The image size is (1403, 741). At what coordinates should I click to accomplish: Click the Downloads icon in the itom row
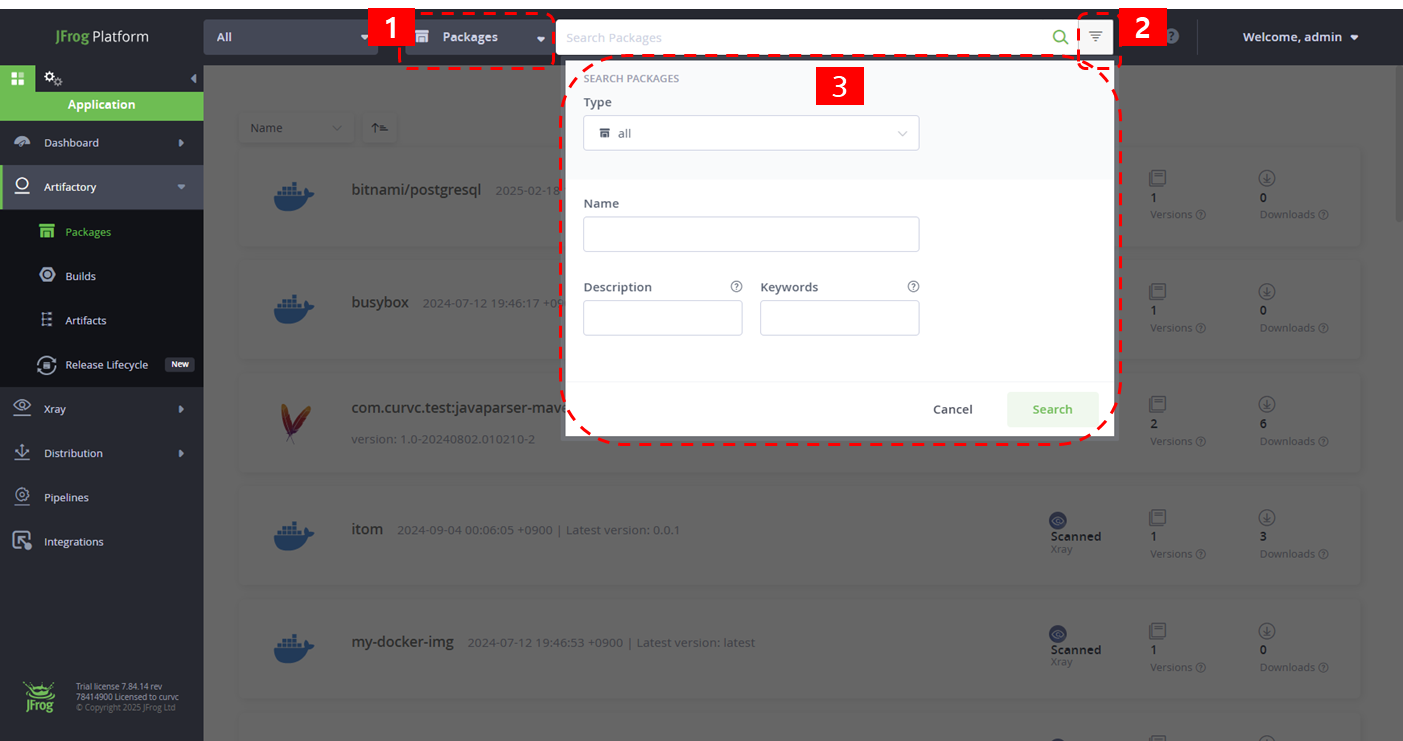(1267, 518)
